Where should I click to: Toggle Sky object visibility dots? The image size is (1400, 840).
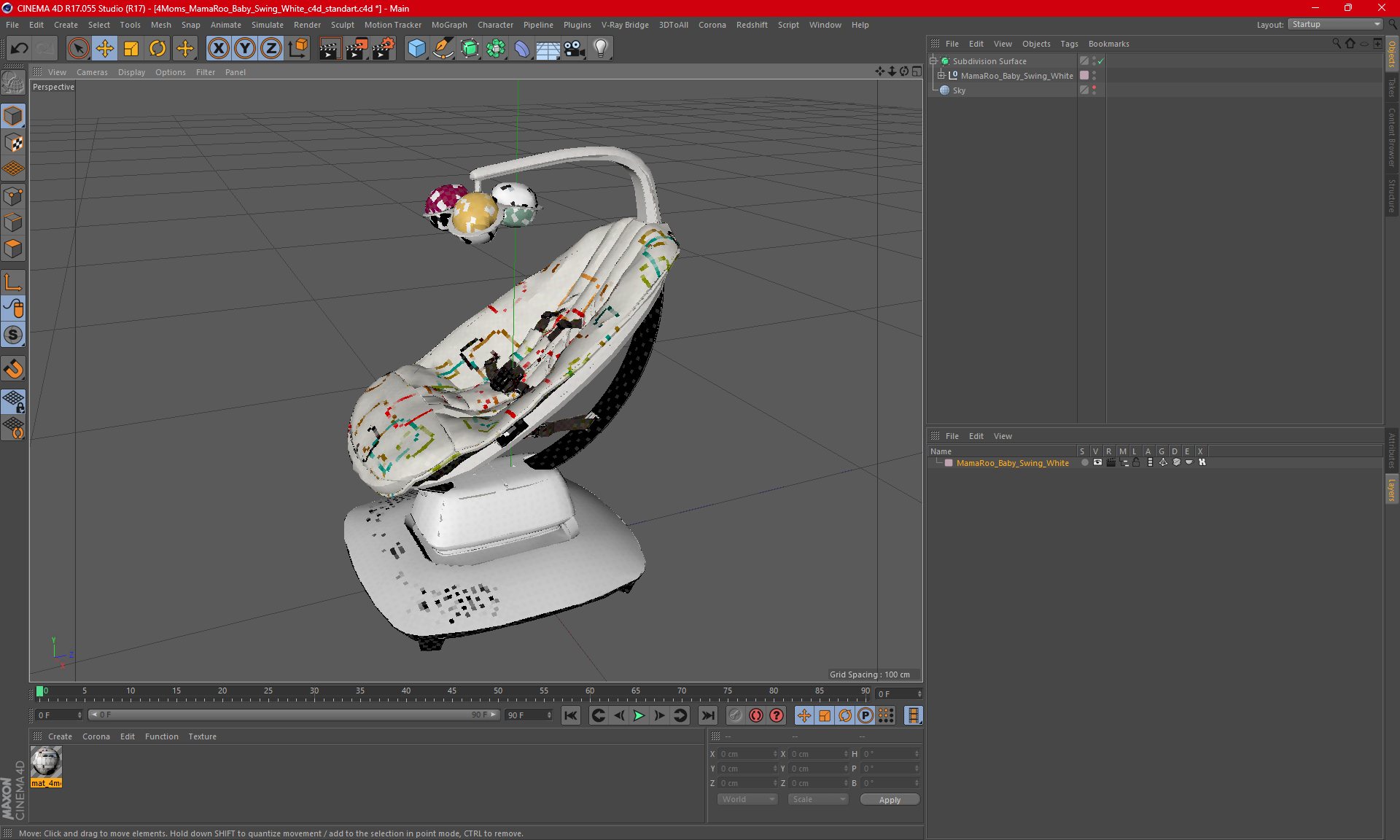(x=1094, y=90)
